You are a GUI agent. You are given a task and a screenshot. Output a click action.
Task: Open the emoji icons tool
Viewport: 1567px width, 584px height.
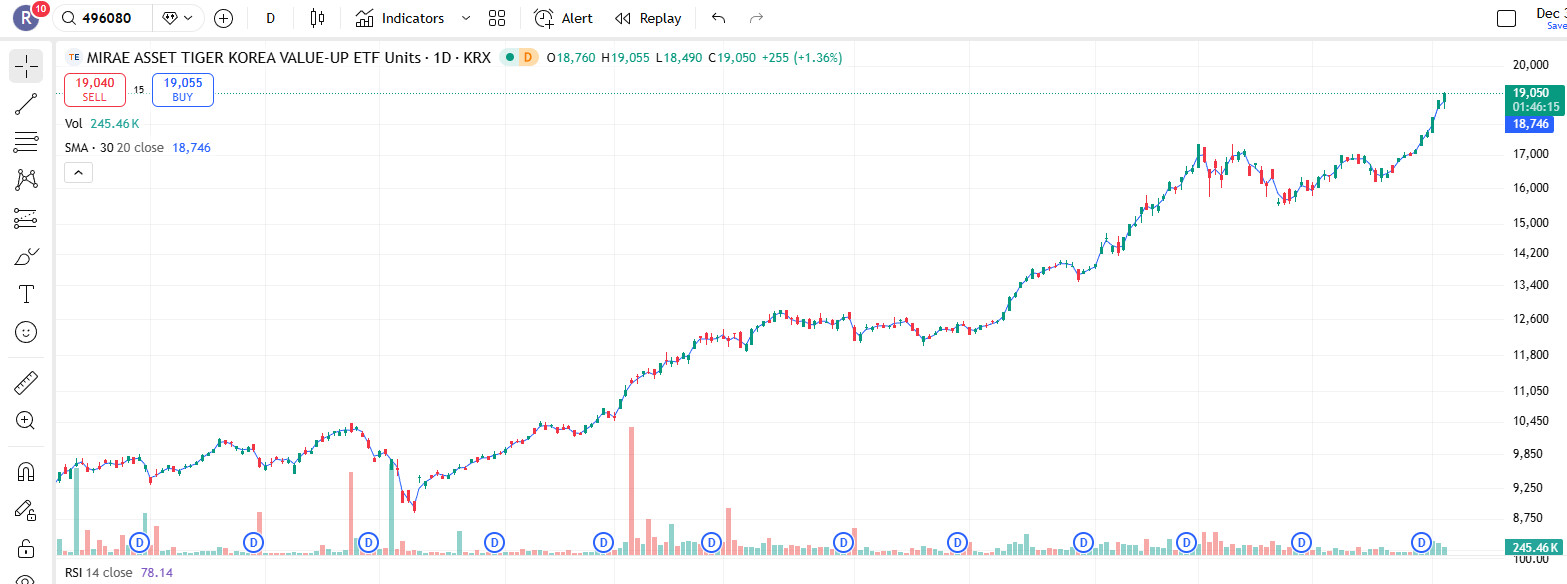(26, 332)
